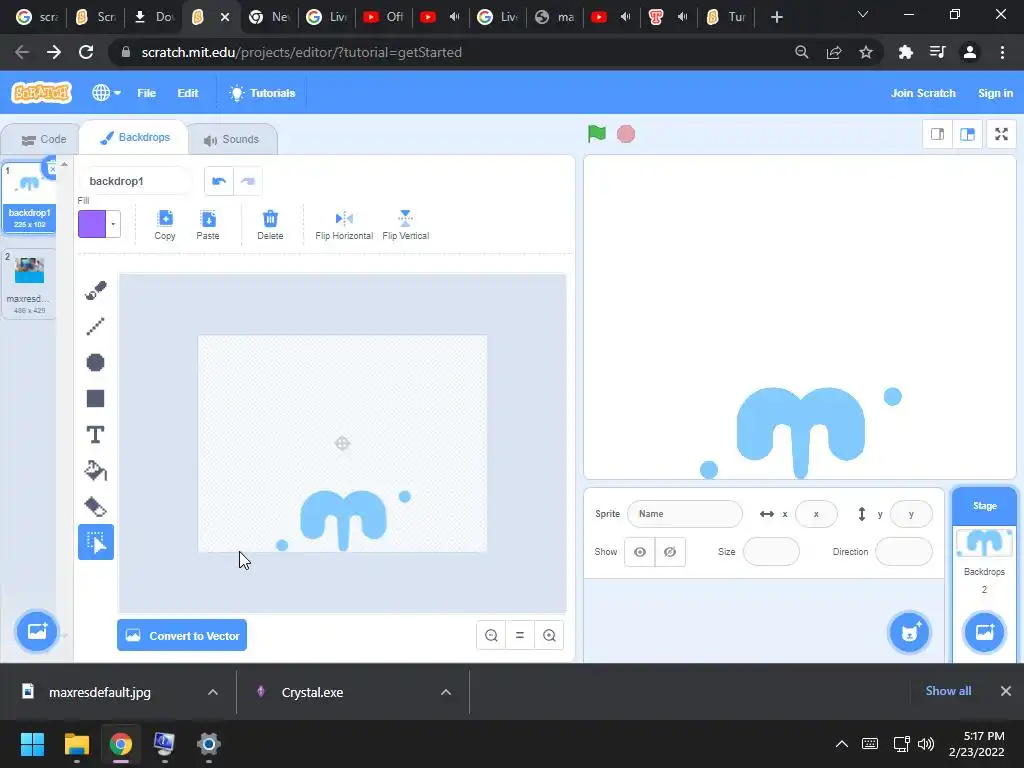Select the Circle tool
Viewport: 1024px width, 768px height.
[x=96, y=362]
